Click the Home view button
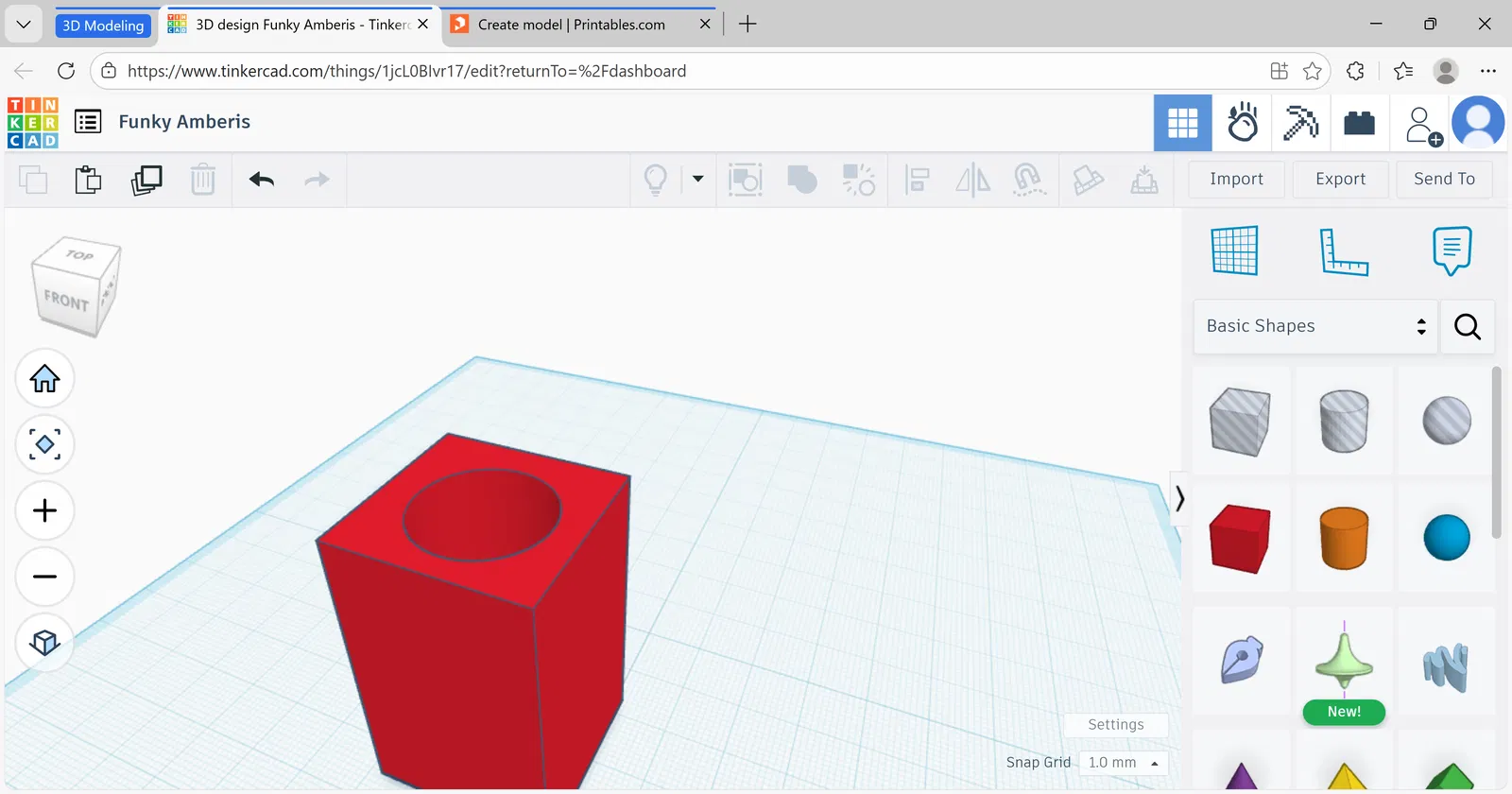Screen dimensions: 1512x794 pyautogui.click(x=44, y=378)
